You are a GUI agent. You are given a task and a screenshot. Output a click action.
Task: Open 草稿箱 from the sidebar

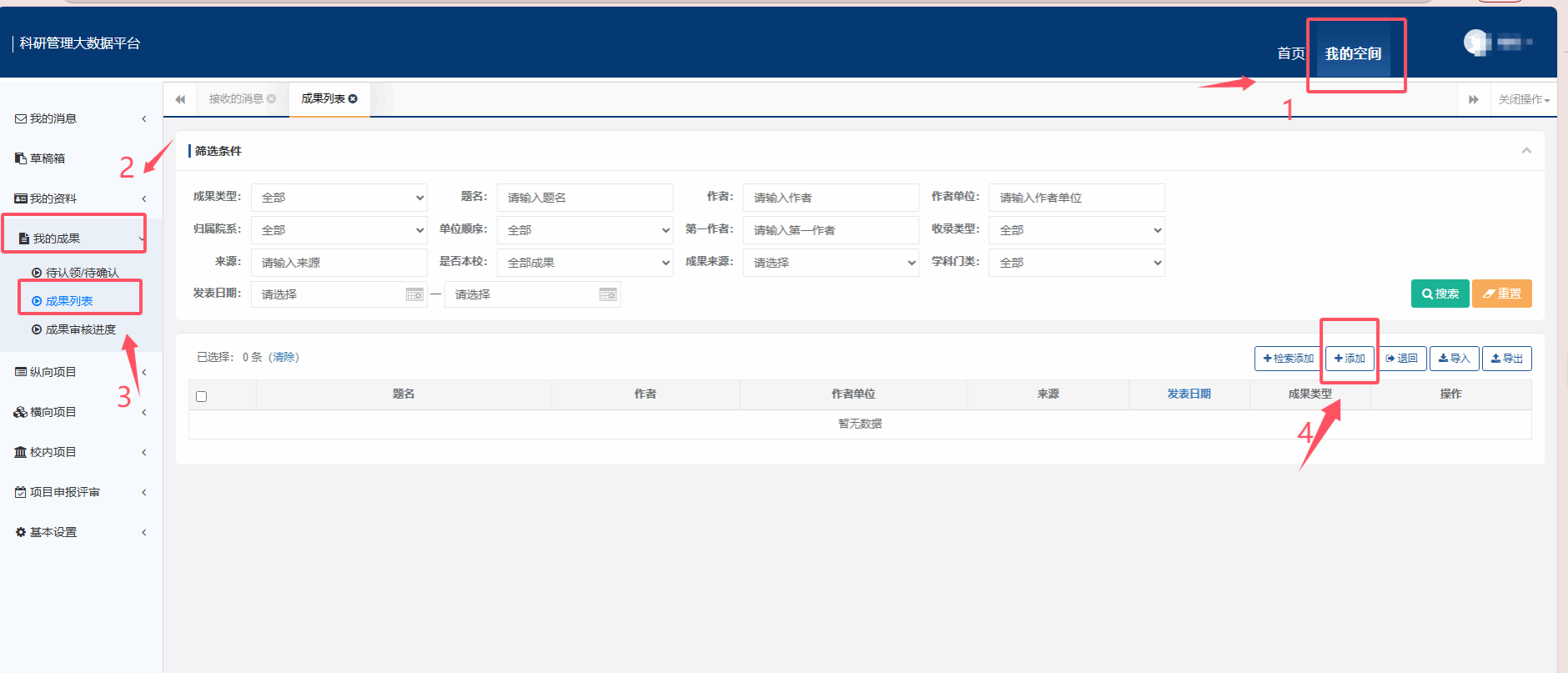pyautogui.click(x=48, y=158)
